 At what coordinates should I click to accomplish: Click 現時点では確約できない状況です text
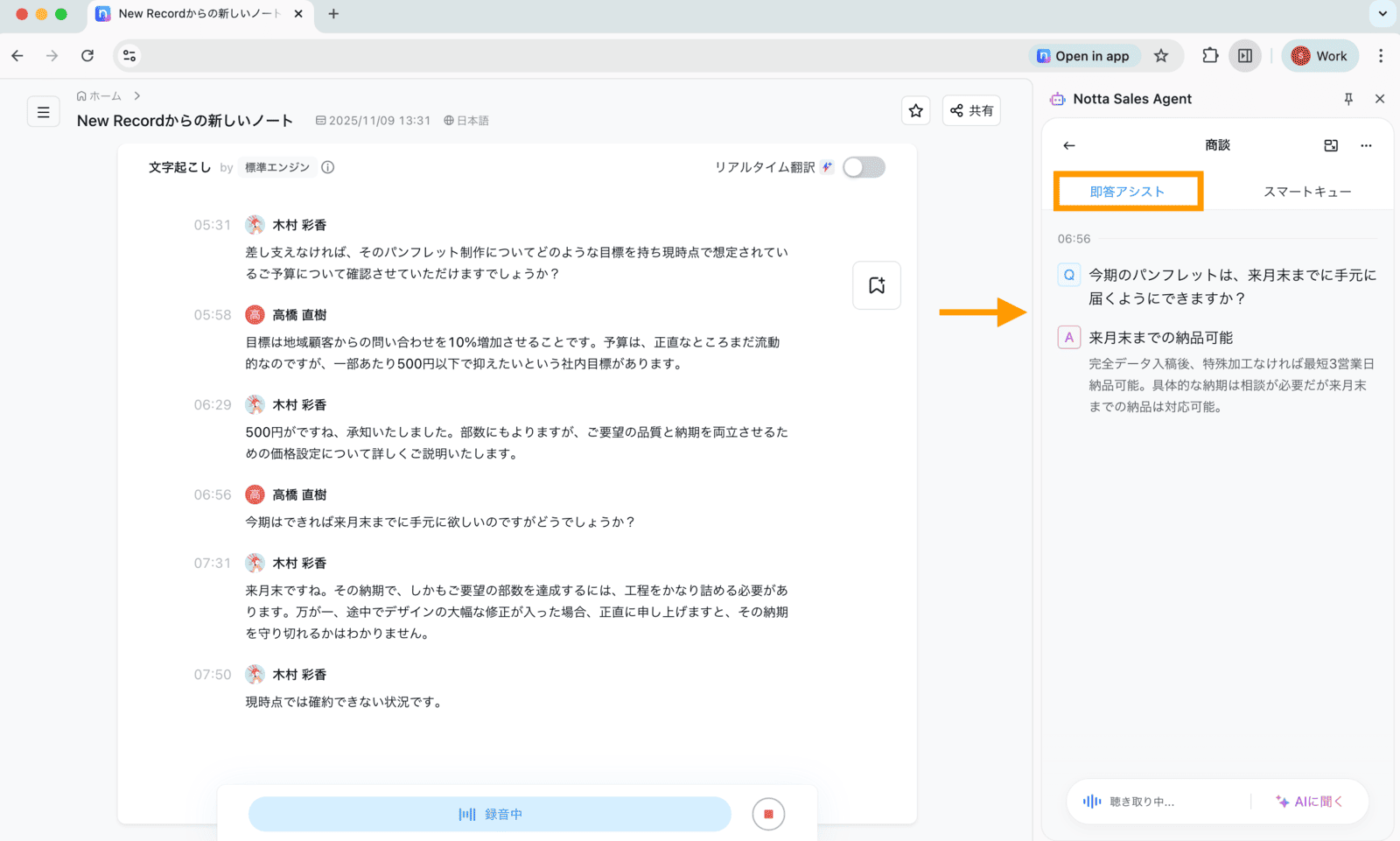point(346,702)
